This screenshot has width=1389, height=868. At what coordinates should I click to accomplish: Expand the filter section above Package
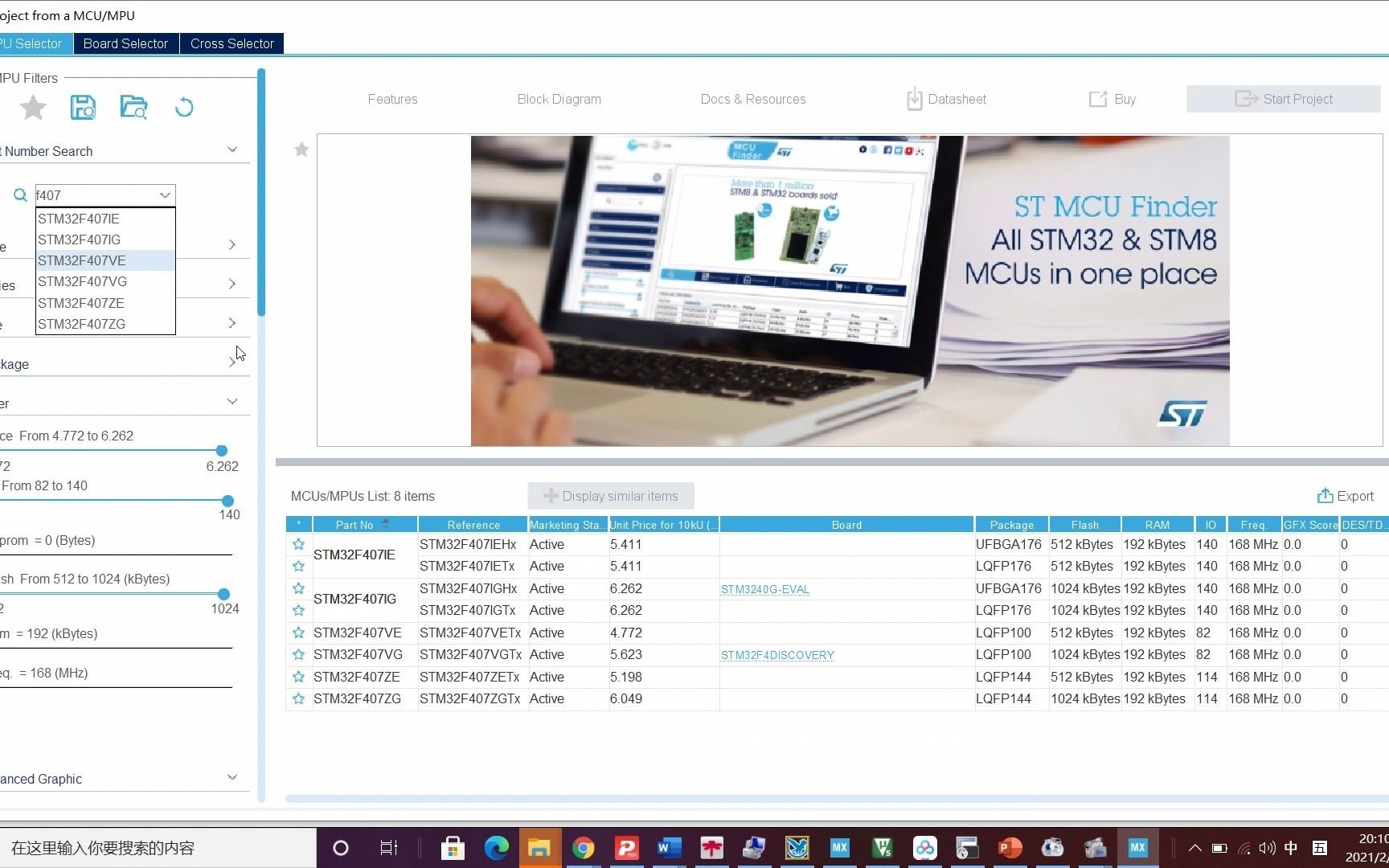pyautogui.click(x=232, y=323)
